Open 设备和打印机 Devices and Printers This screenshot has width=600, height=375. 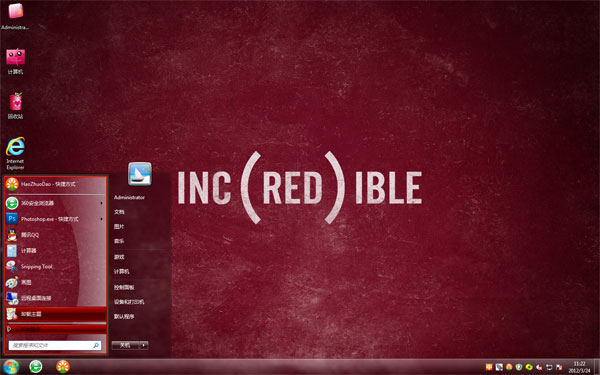tap(129, 302)
